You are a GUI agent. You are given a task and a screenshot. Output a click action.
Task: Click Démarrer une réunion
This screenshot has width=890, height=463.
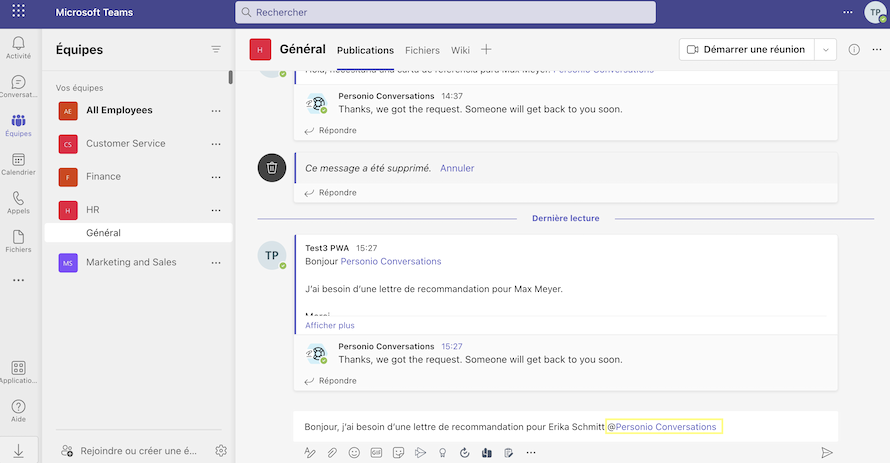click(747, 49)
